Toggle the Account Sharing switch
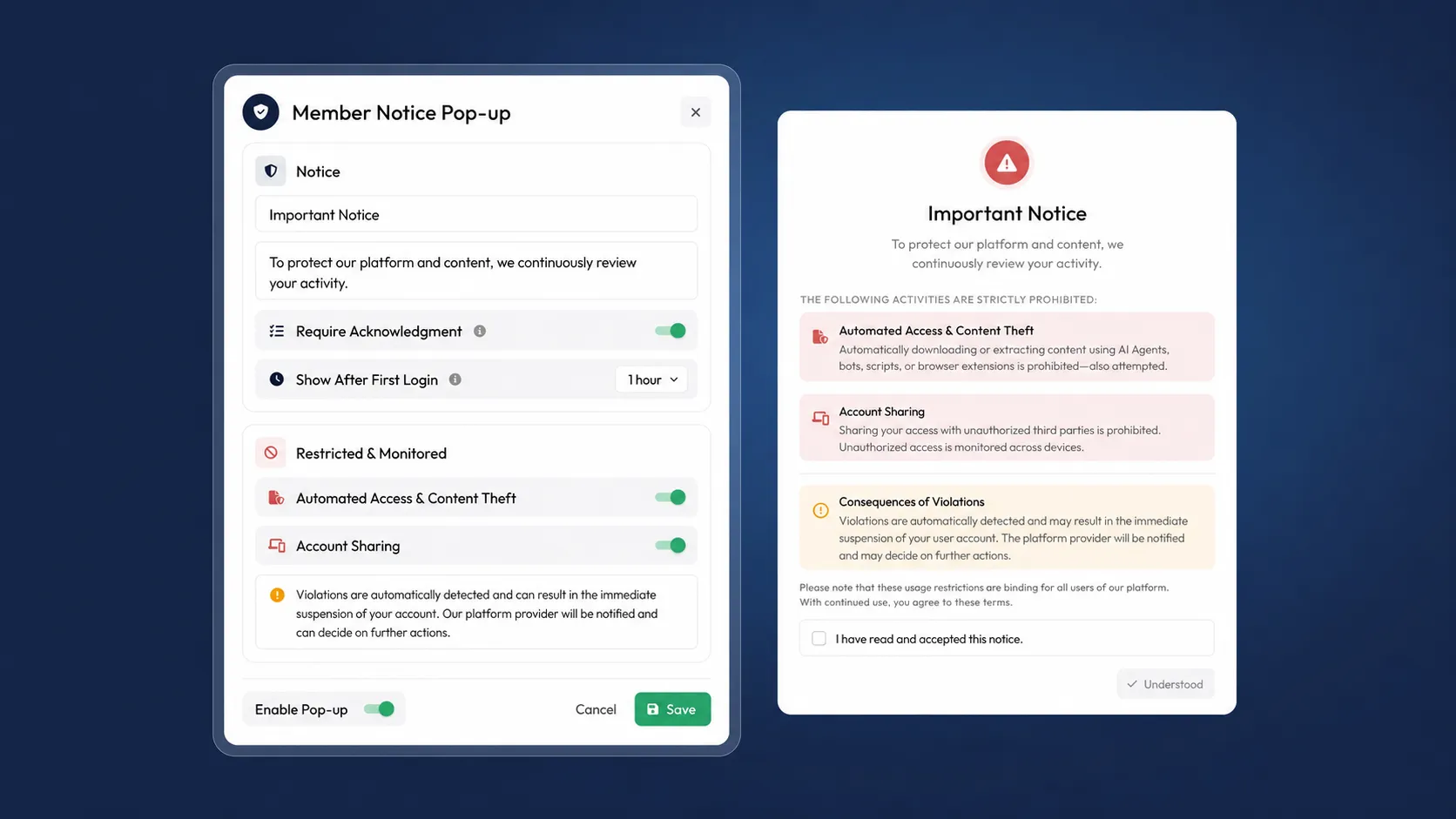1456x819 pixels. [x=671, y=546]
